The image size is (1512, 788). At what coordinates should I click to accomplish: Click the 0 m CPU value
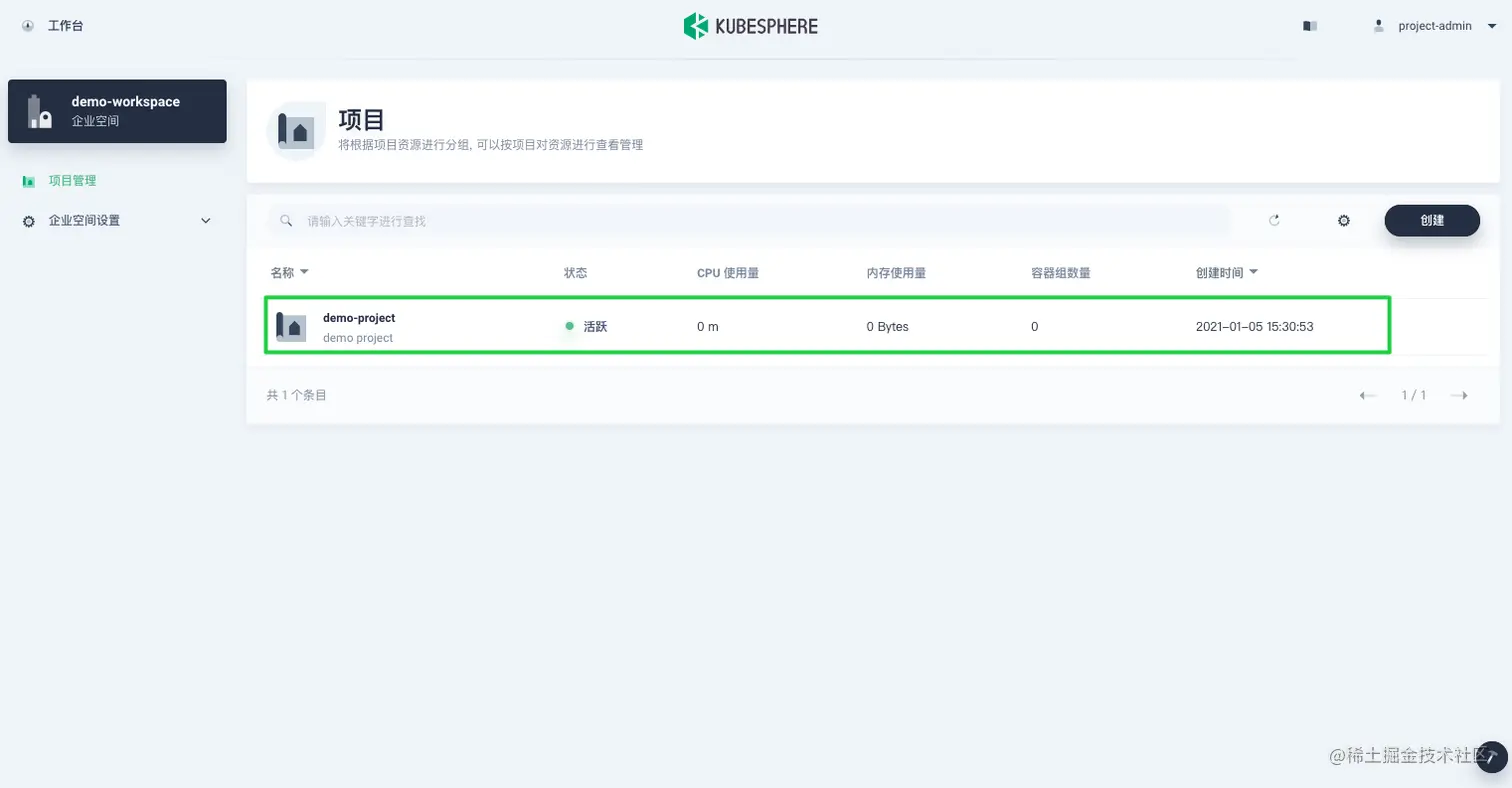708,327
